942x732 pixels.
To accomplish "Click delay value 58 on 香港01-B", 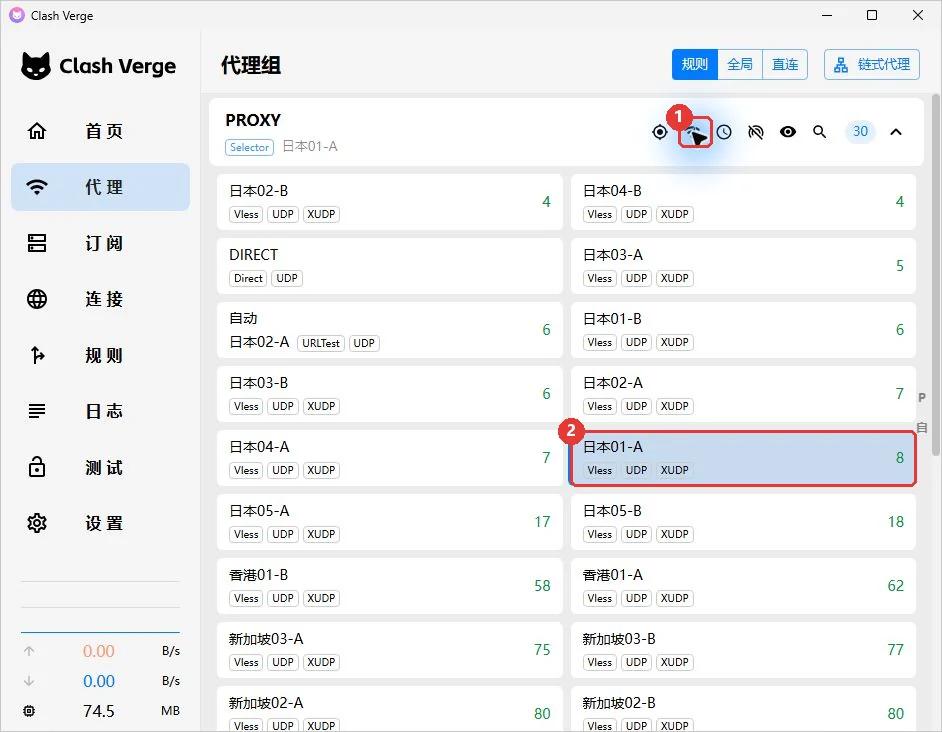I will [542, 586].
